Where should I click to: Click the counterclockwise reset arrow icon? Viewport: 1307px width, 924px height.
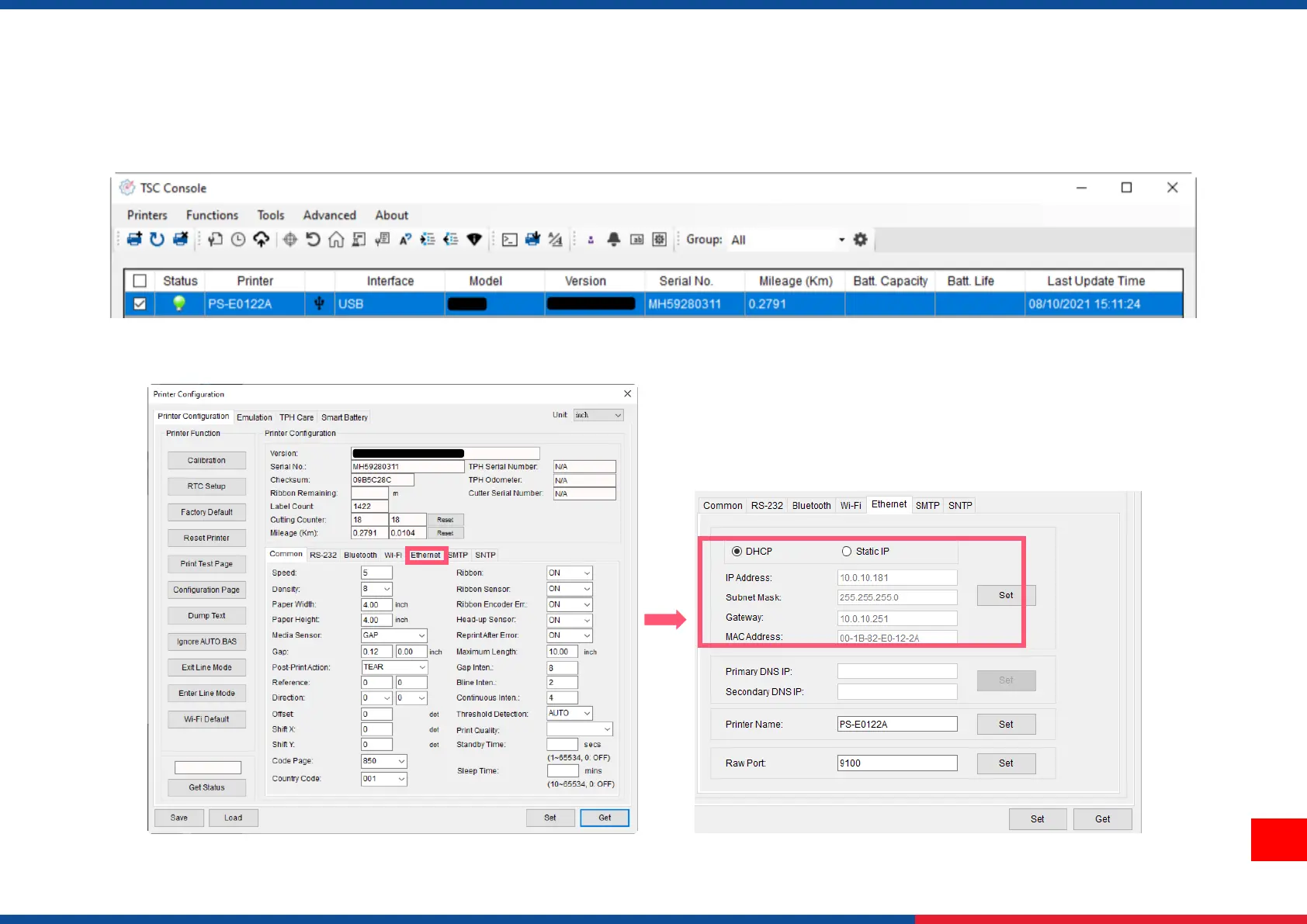pos(313,239)
